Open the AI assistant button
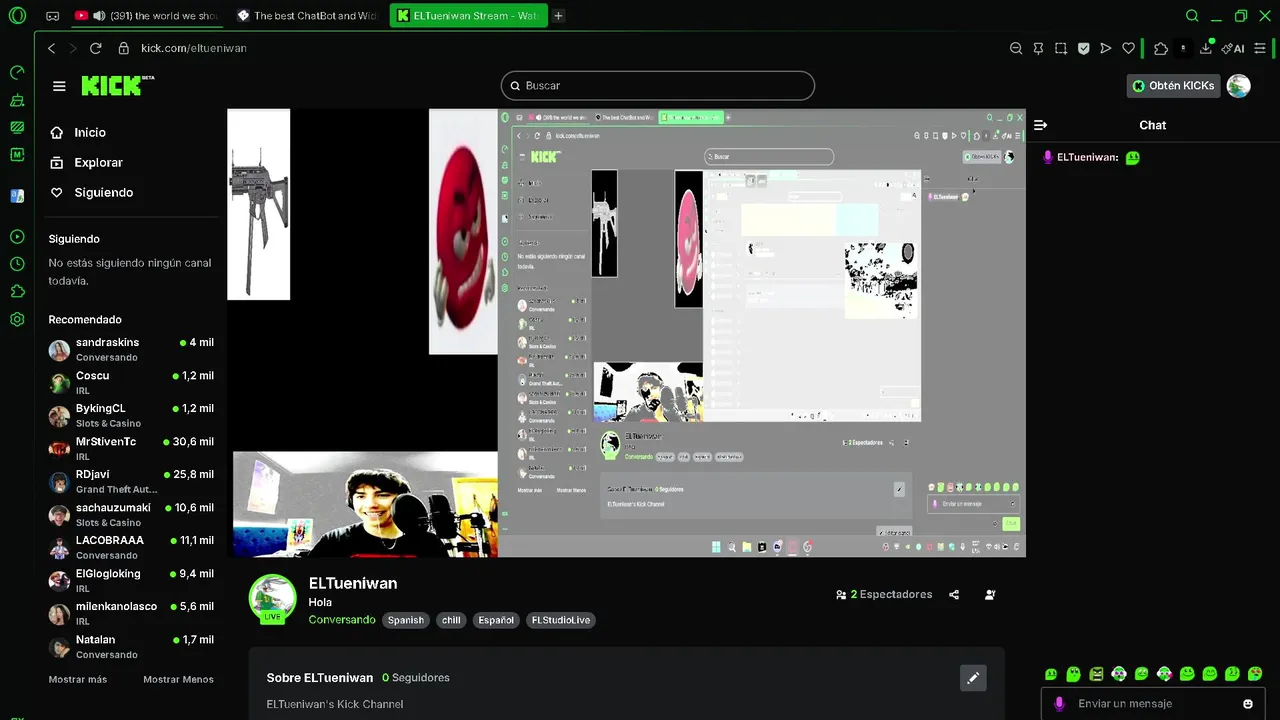The height and width of the screenshot is (720, 1280). tap(1233, 48)
